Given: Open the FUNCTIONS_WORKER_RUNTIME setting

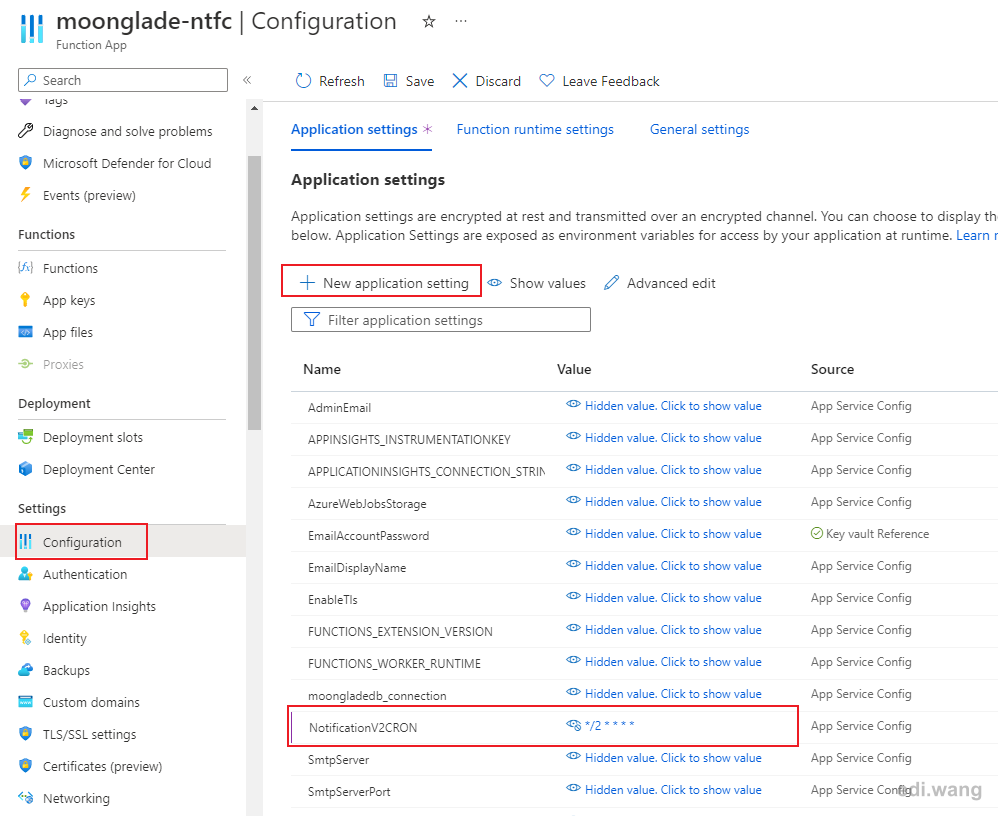Looking at the screenshot, I should pyautogui.click(x=394, y=664).
